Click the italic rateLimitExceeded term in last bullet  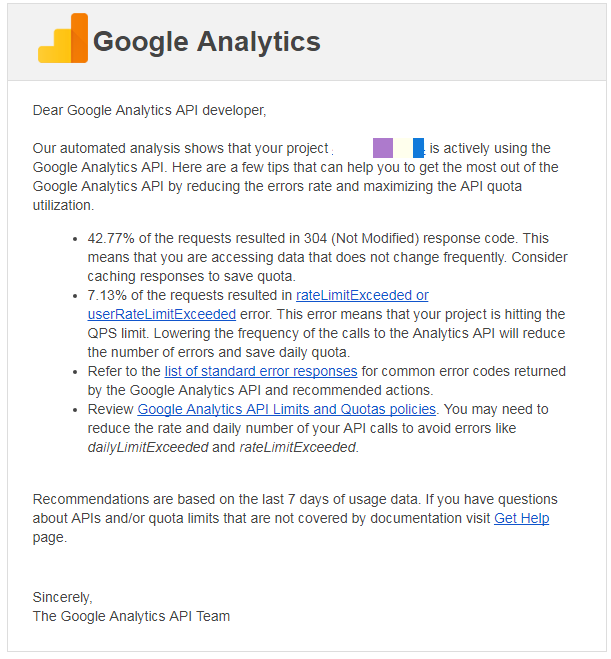tap(298, 448)
